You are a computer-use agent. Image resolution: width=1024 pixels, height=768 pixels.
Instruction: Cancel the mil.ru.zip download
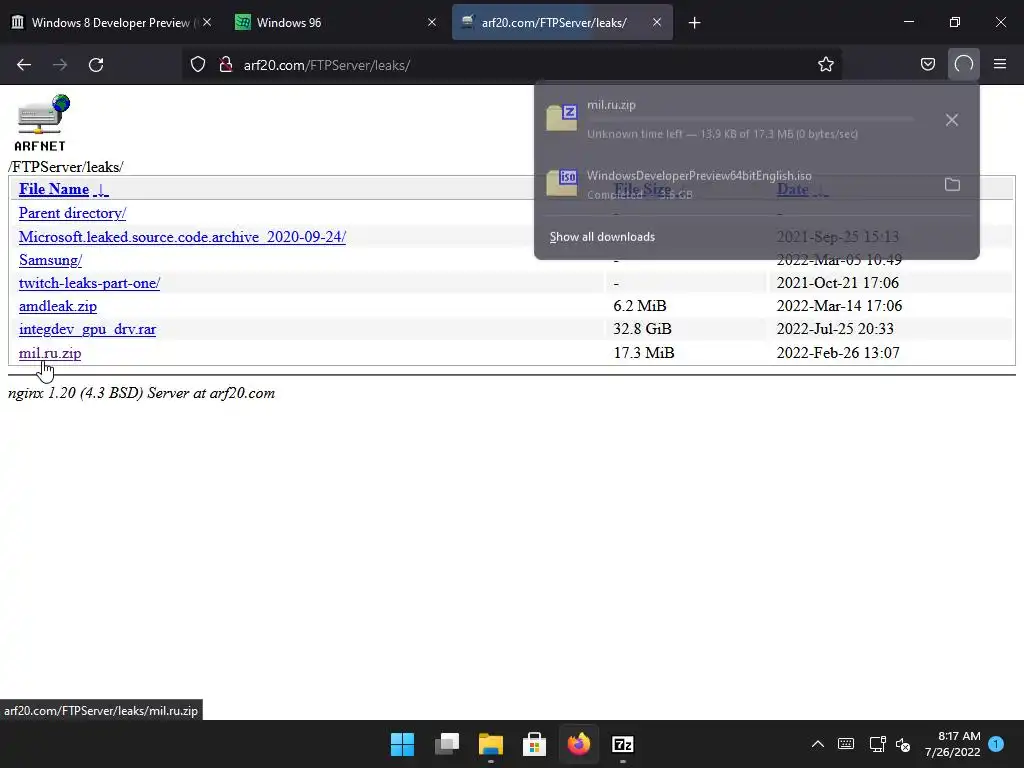point(952,120)
